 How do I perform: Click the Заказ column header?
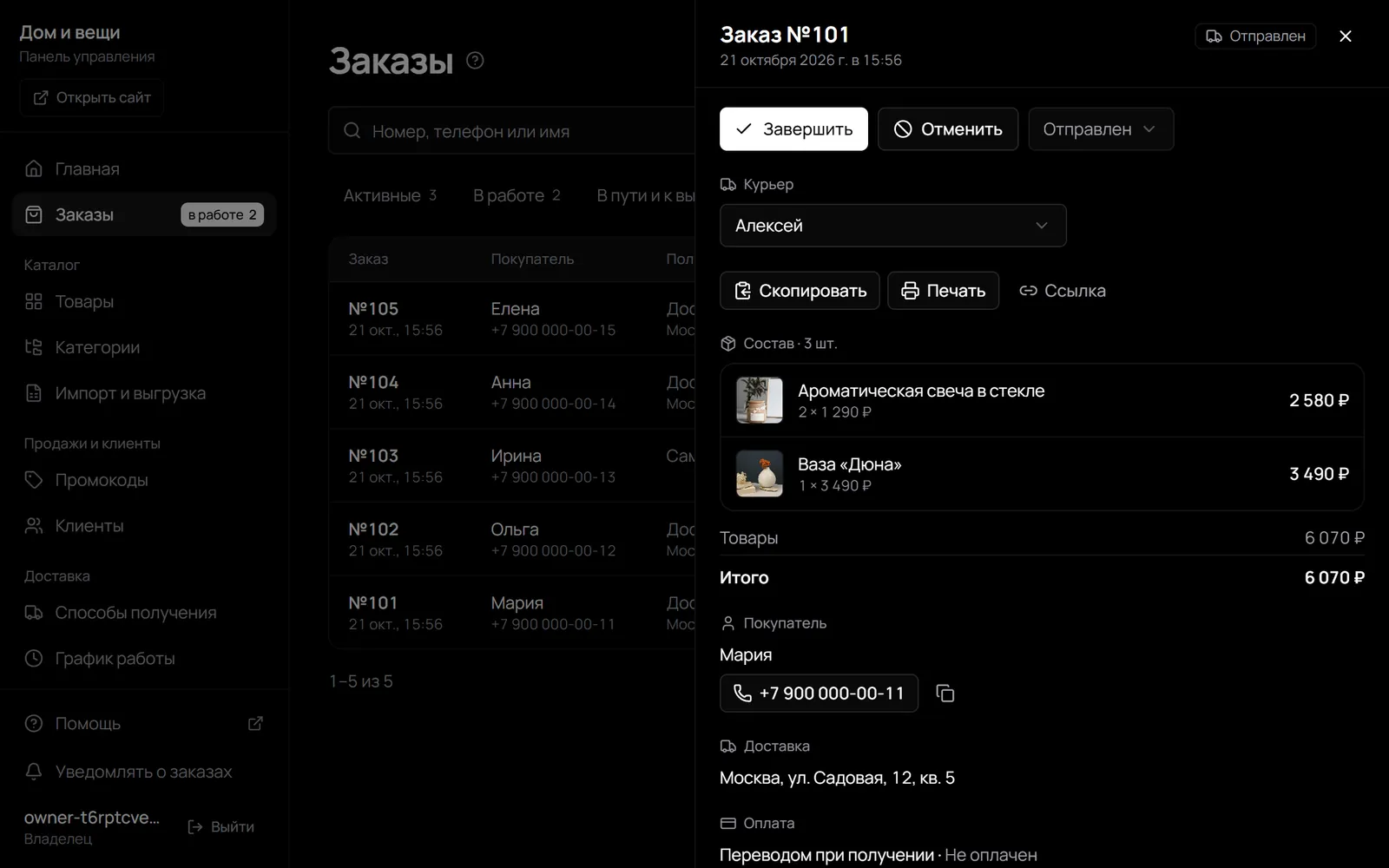(368, 259)
